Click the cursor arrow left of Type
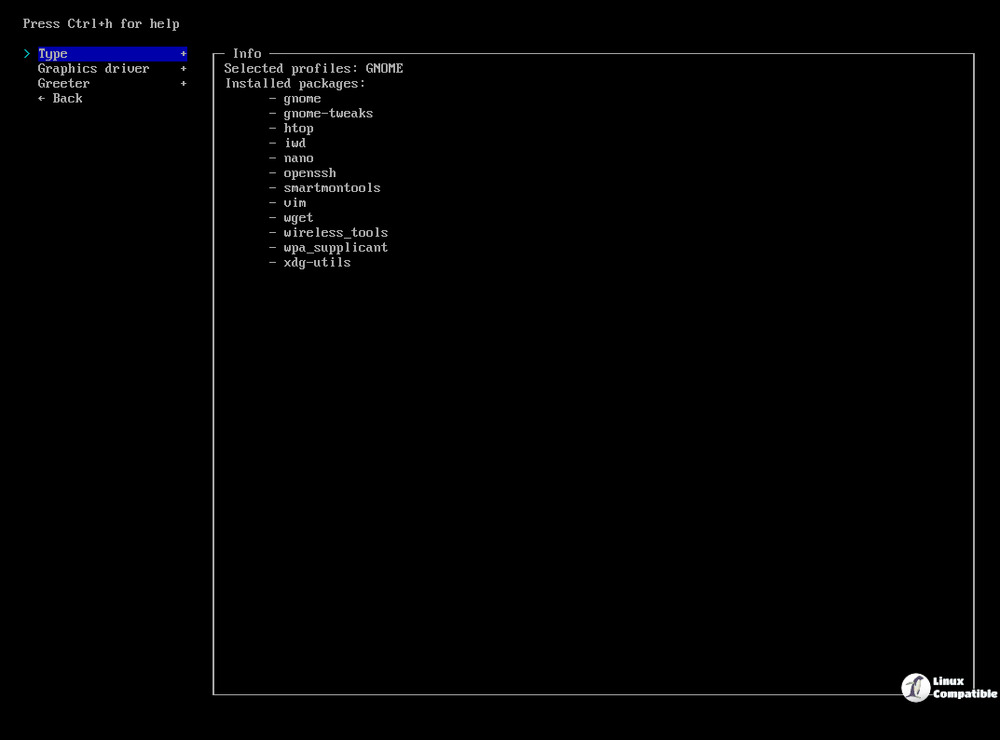The height and width of the screenshot is (740, 1000). pos(27,54)
